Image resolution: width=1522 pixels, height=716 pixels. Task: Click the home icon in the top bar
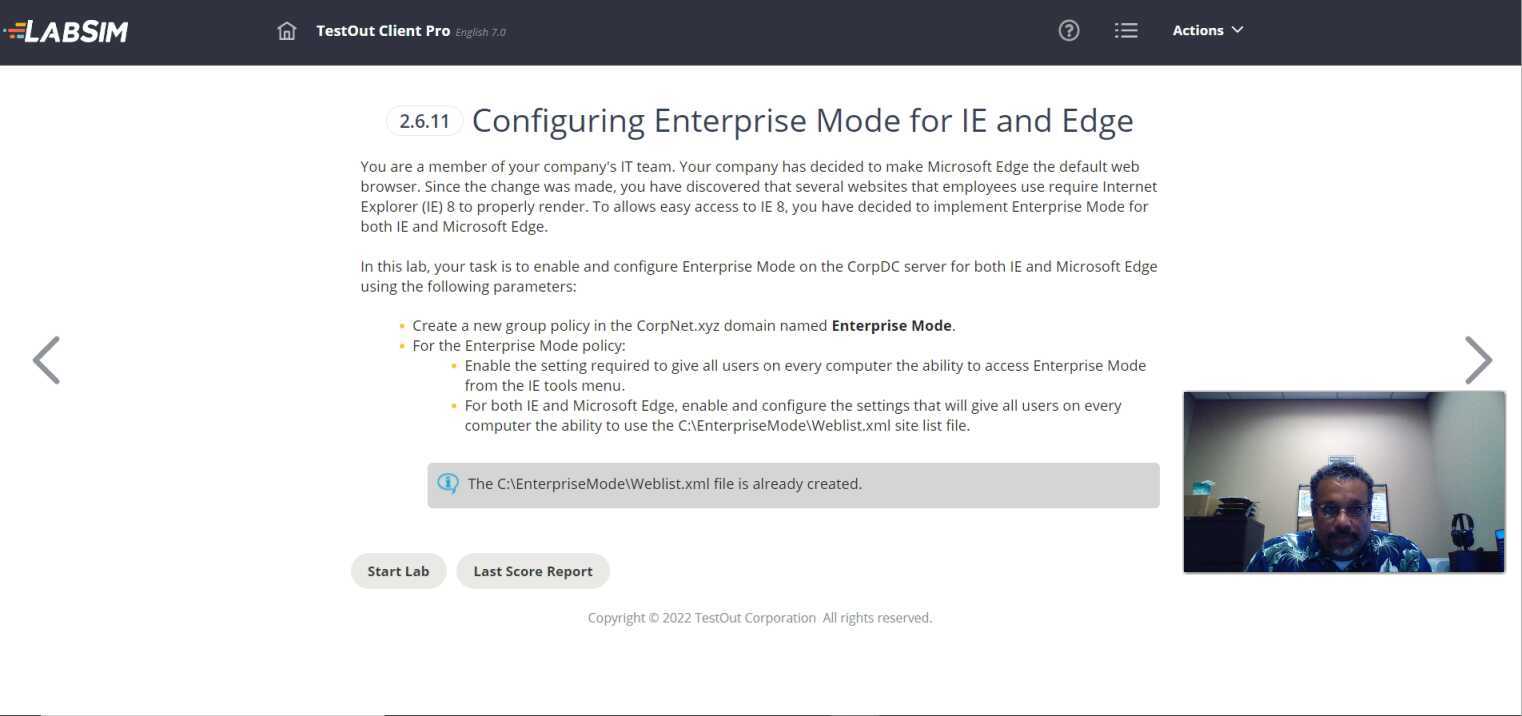(287, 31)
